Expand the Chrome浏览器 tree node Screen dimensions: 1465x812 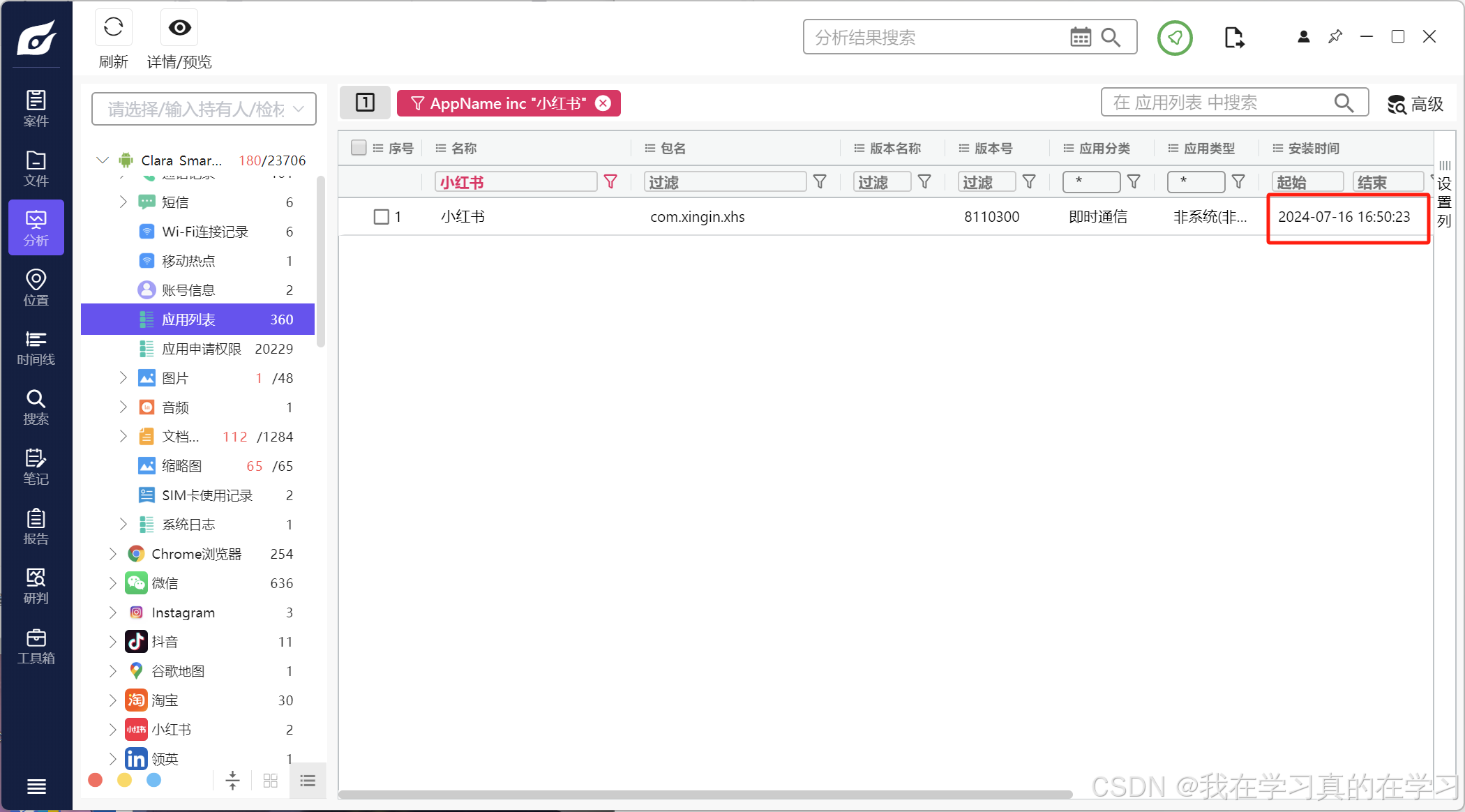click(x=112, y=554)
